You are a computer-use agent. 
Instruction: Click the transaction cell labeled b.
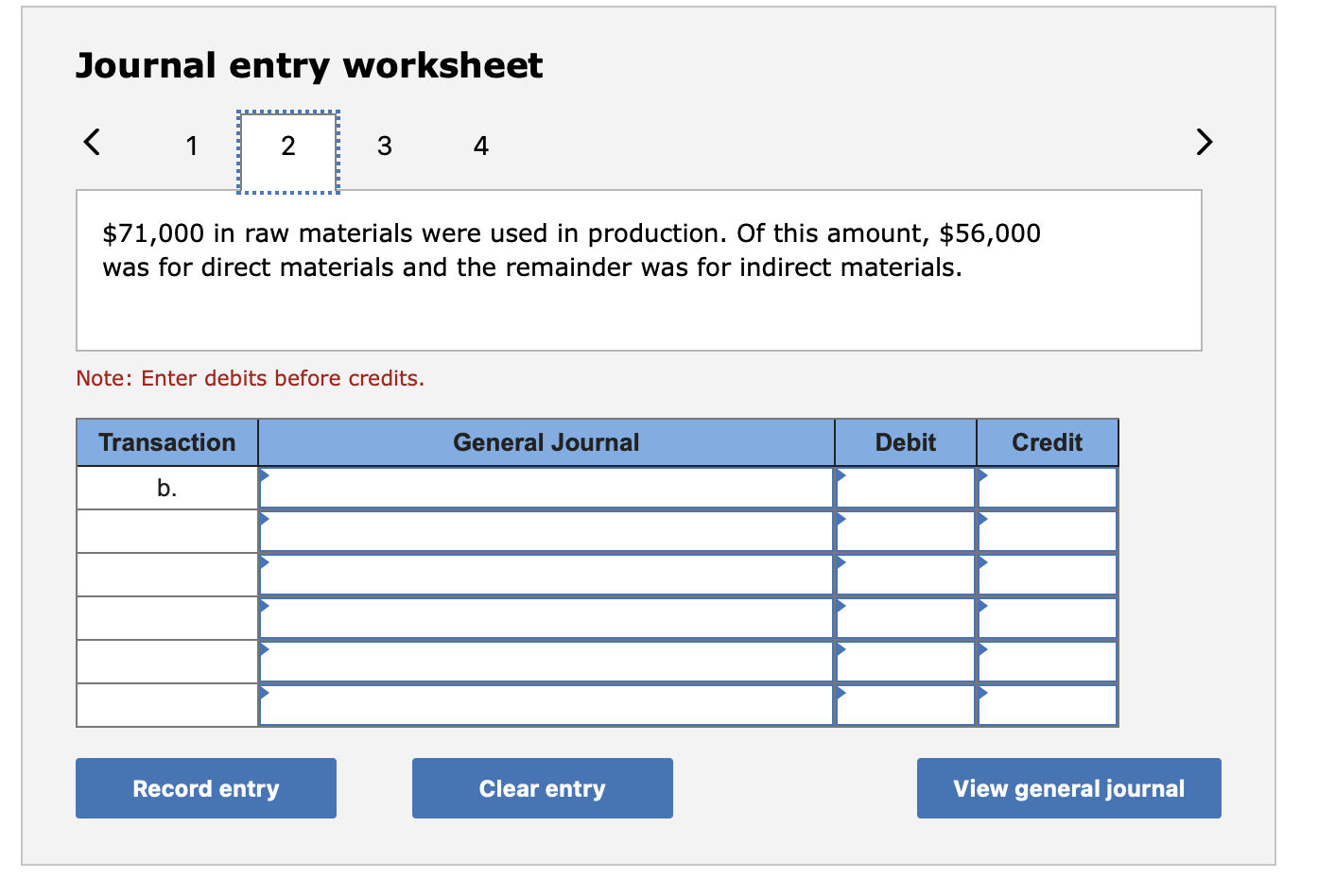coord(166,487)
